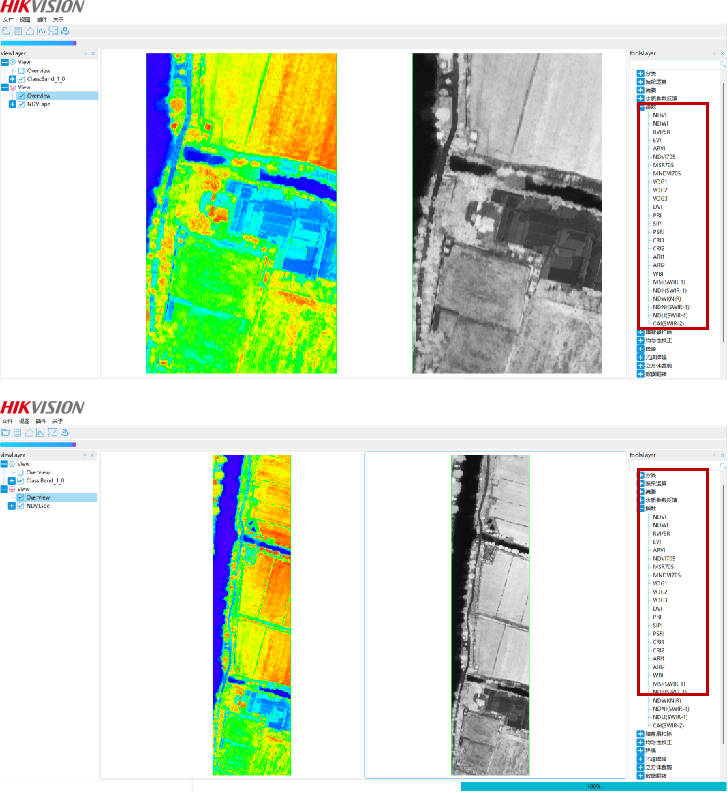Open the 关于 menu in lower window
Screen dimensions: 728x793
(57, 421)
